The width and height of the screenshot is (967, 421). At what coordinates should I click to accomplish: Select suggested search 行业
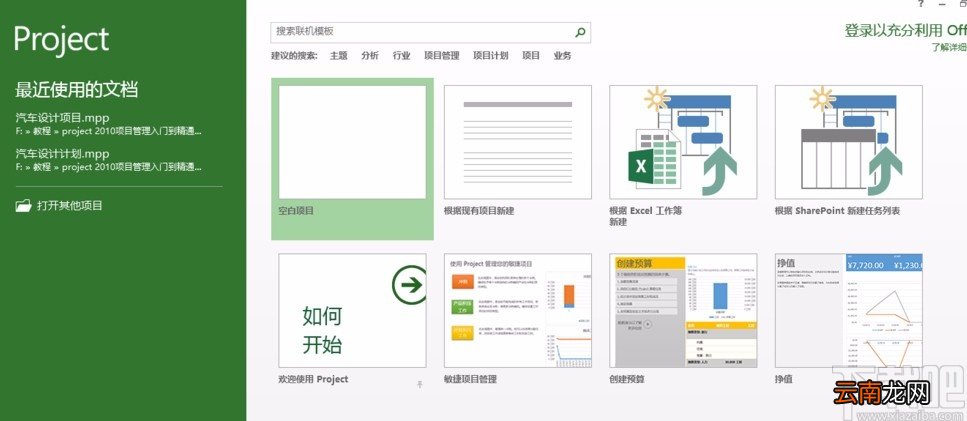(x=401, y=55)
